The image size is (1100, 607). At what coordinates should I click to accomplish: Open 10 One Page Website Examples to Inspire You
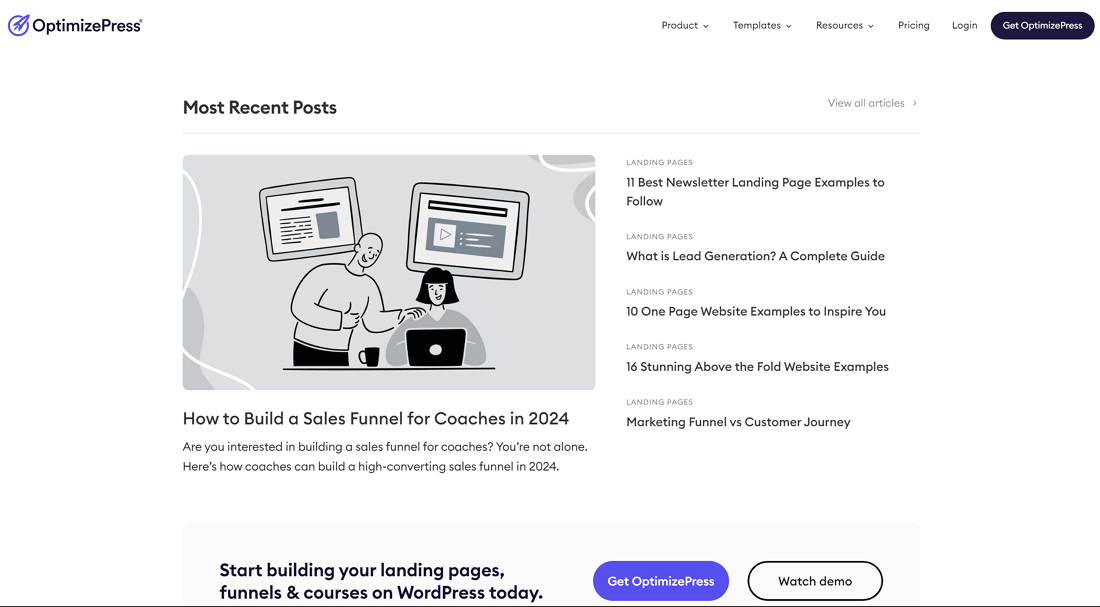tap(756, 312)
